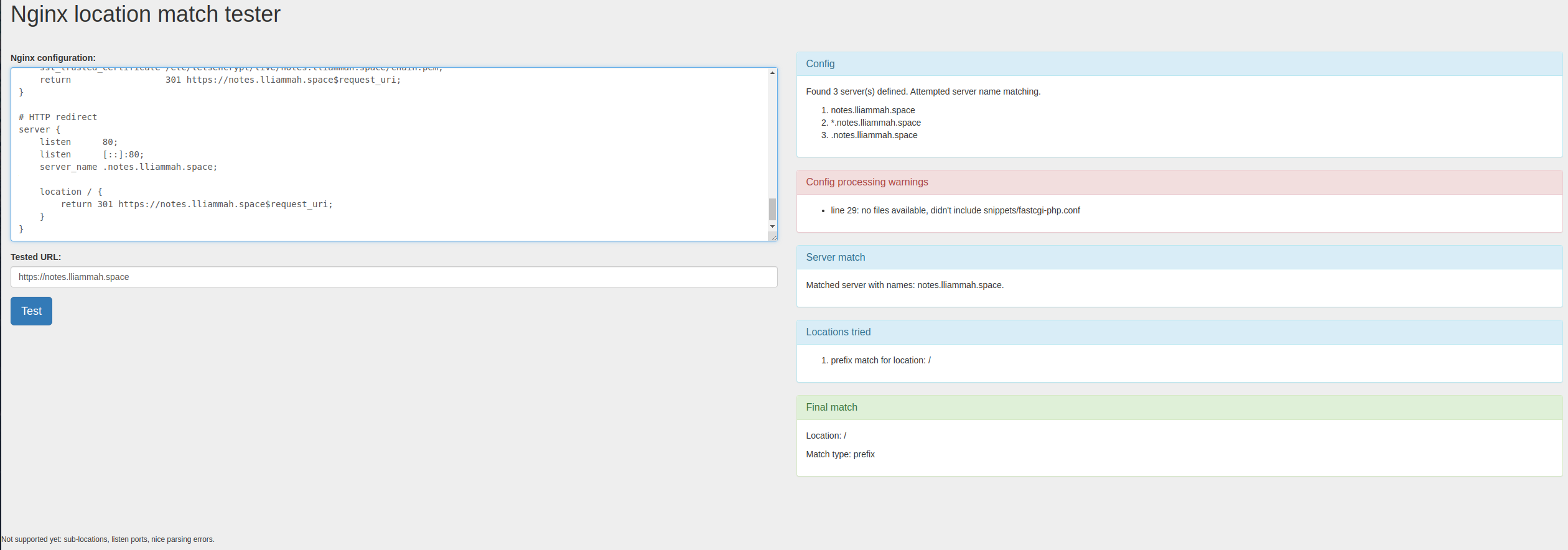The image size is (1568, 550).
Task: Click 'prefix match for location: /' entry
Action: (x=880, y=360)
